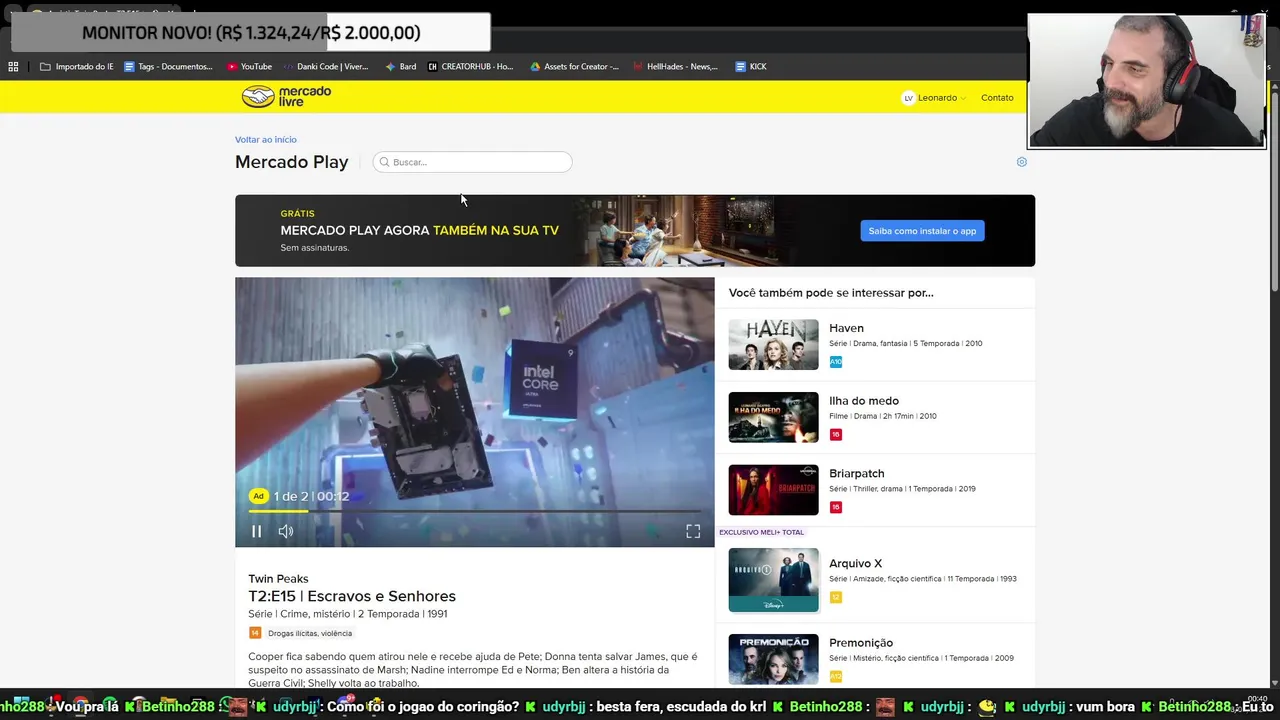
Task: Click T2:E15 Escravos e Senhores title
Action: click(x=352, y=596)
